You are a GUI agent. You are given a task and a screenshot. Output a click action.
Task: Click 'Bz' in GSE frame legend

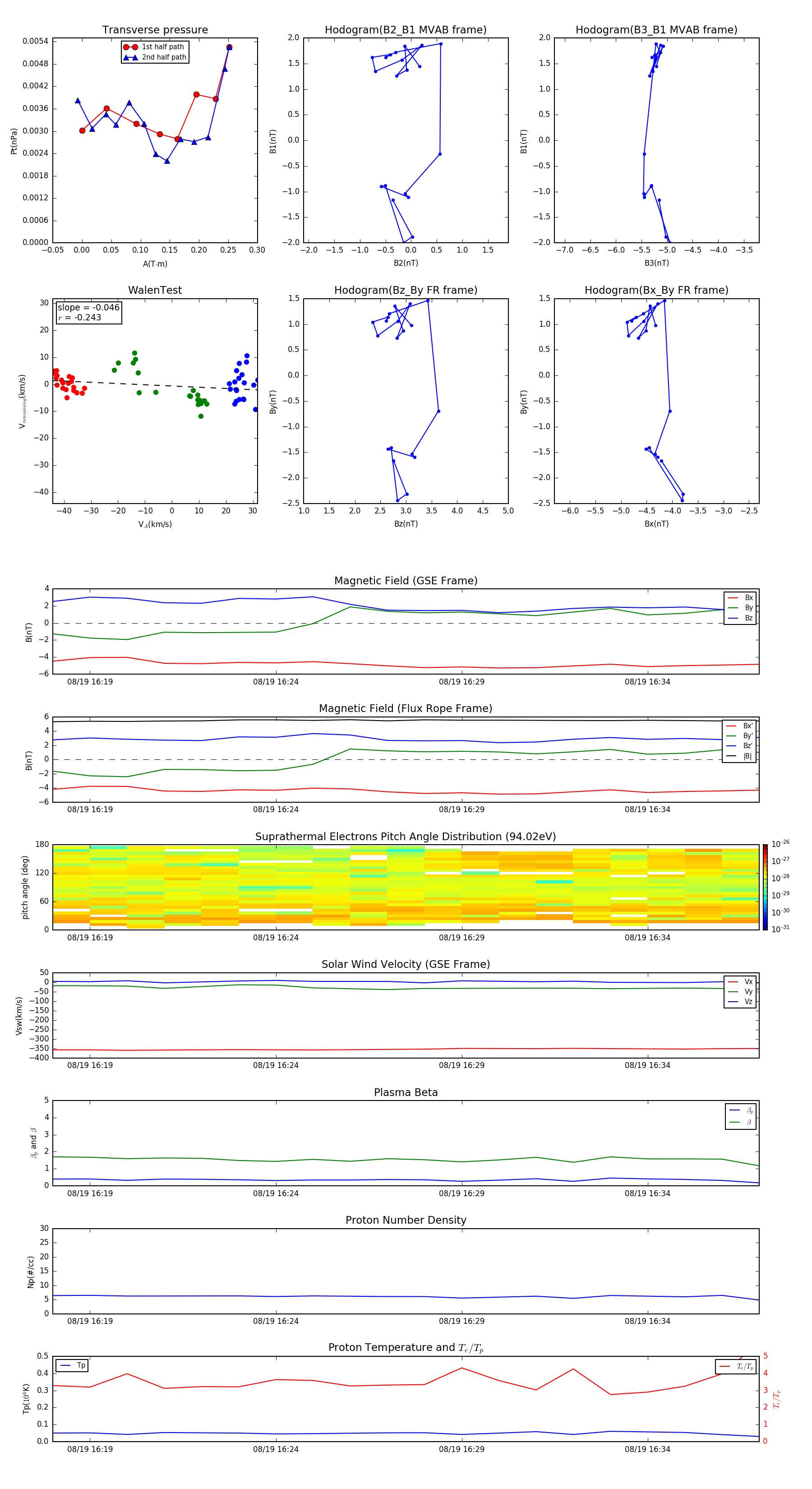click(741, 618)
